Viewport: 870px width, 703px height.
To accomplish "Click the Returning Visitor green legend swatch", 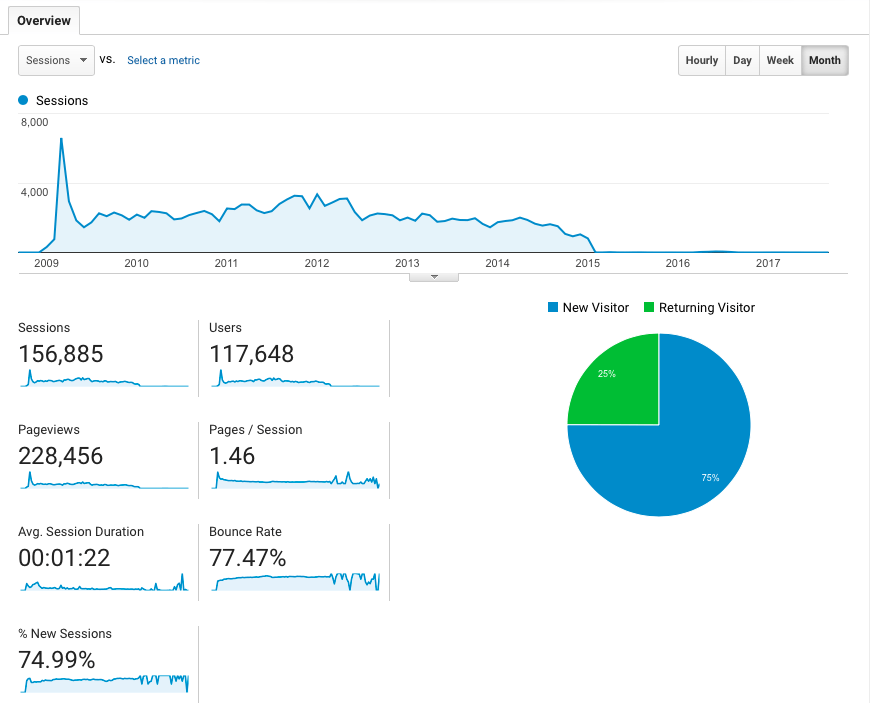I will click(x=649, y=307).
